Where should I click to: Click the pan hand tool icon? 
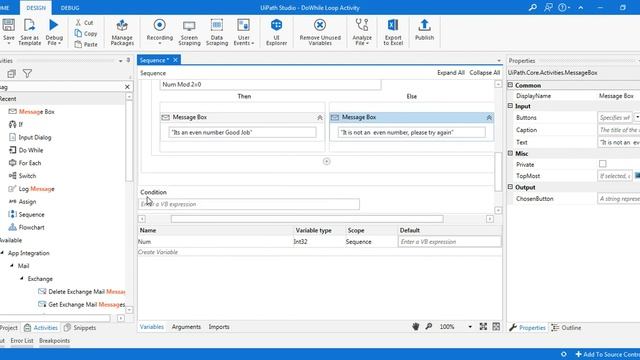(416, 327)
